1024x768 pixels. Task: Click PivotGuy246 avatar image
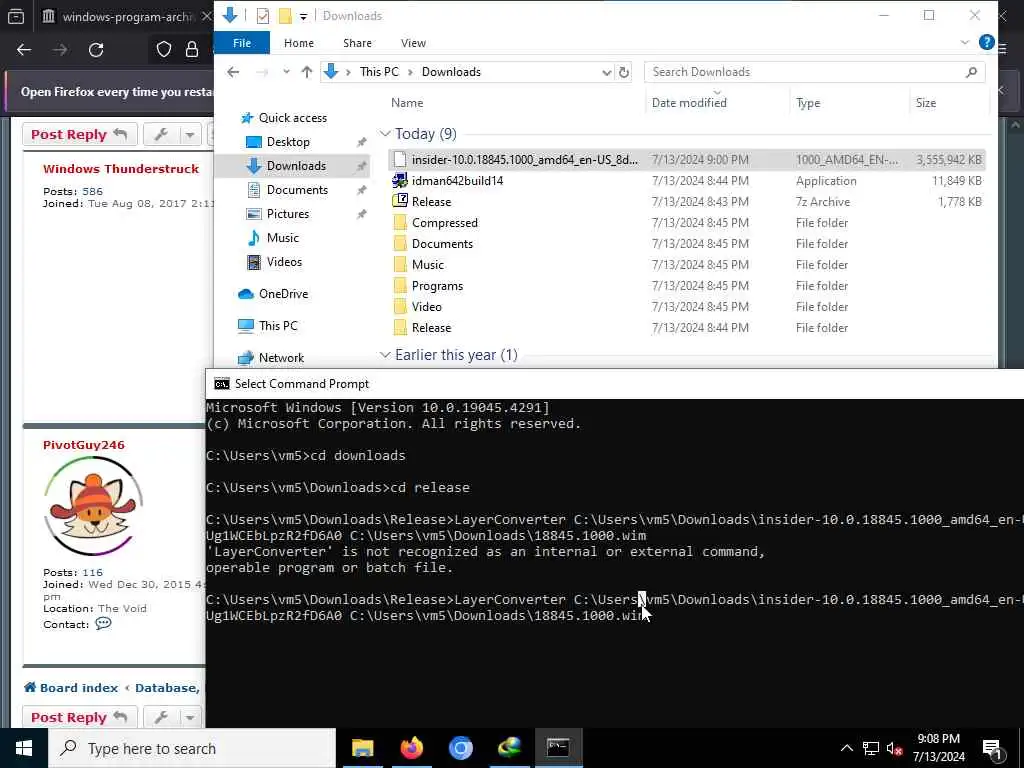point(93,506)
